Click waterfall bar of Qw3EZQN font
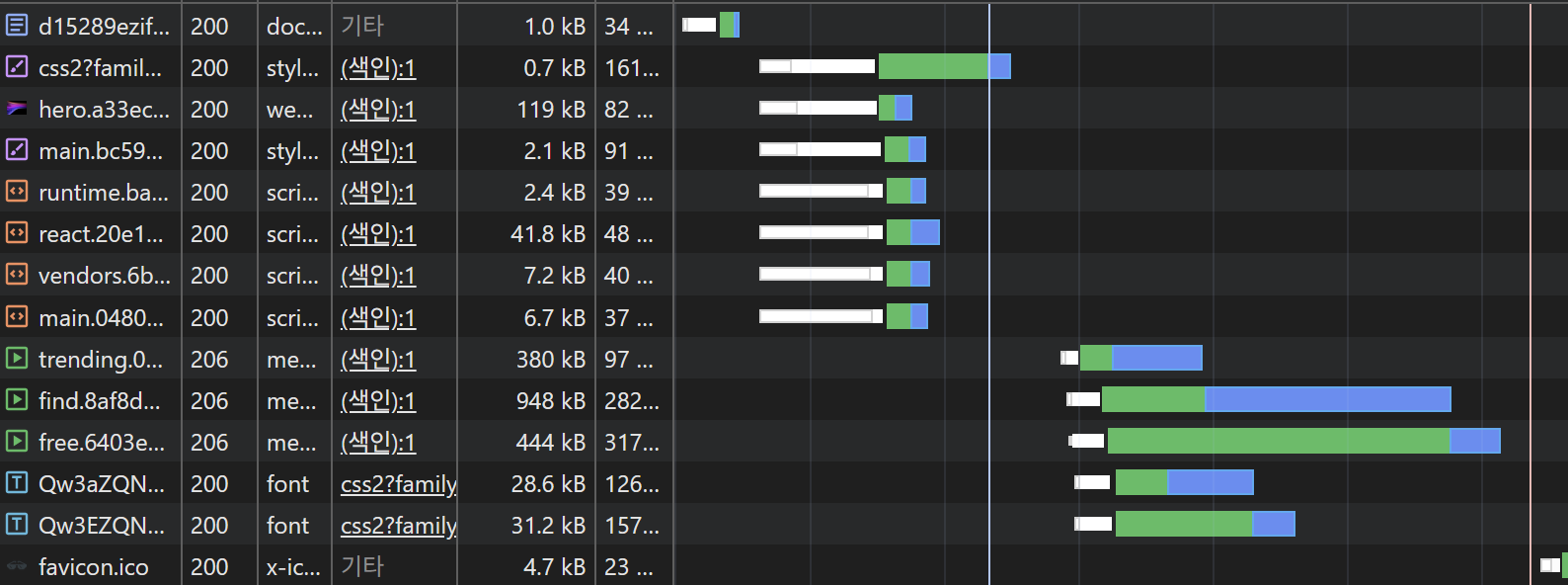Viewport: 1568px width, 585px height. (1185, 524)
